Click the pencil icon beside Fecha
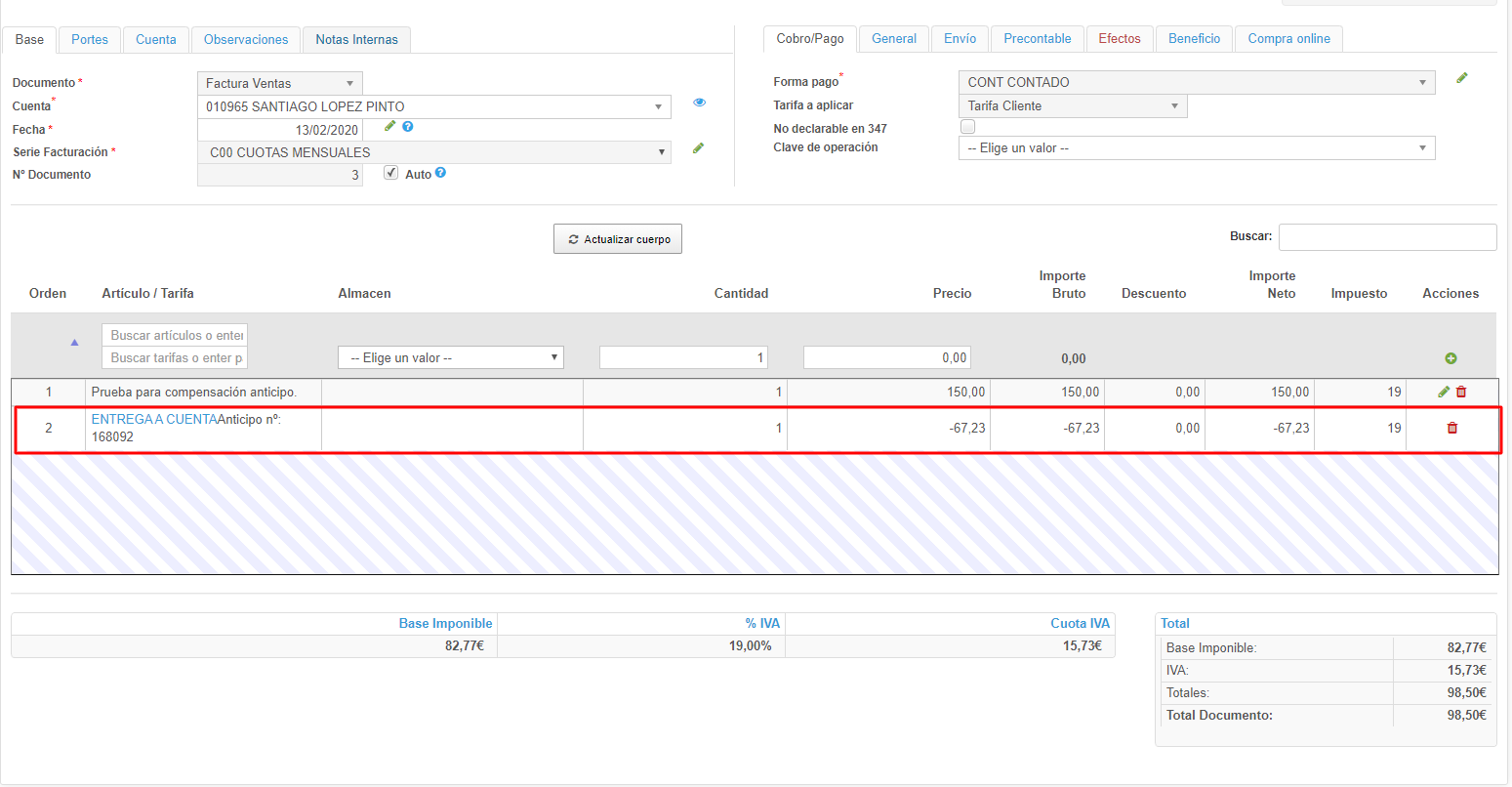The width and height of the screenshot is (1512, 787). coord(390,126)
